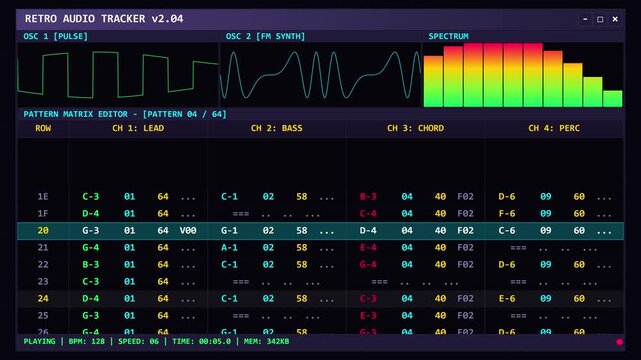The height and width of the screenshot is (360, 641).
Task: Click chord note C-4 in row 1F
Action: [x=368, y=214]
